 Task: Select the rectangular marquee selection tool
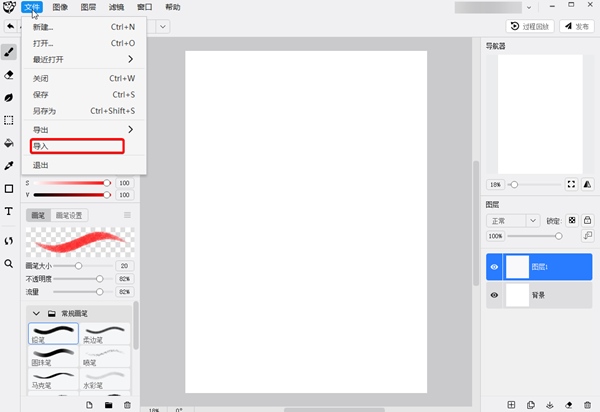pos(9,120)
